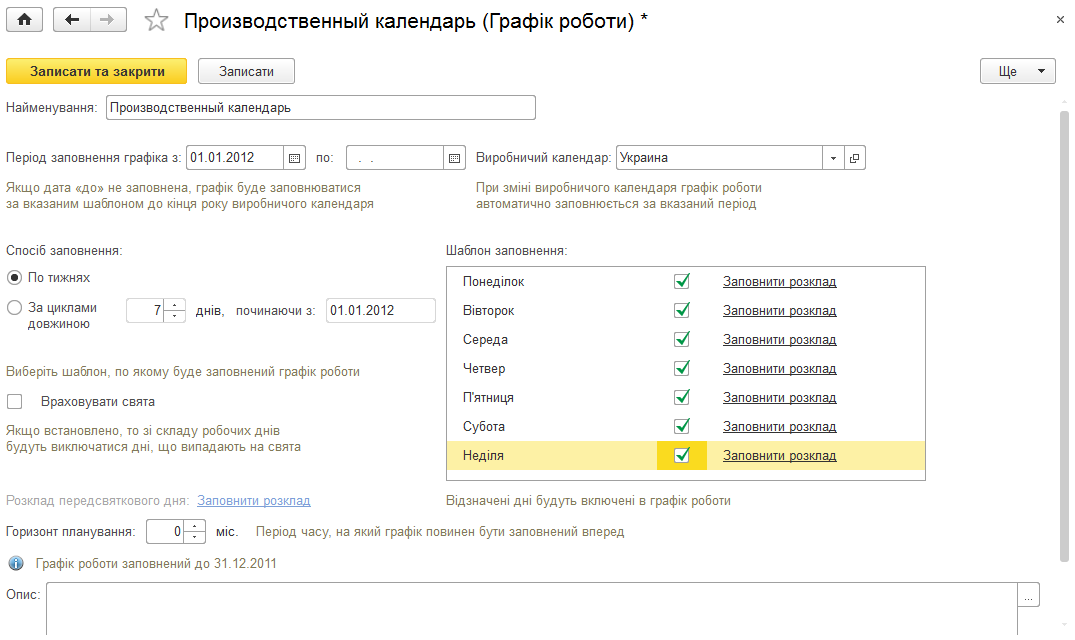Go to the home page icon
Screen dimensions: 1075x640
25,20
